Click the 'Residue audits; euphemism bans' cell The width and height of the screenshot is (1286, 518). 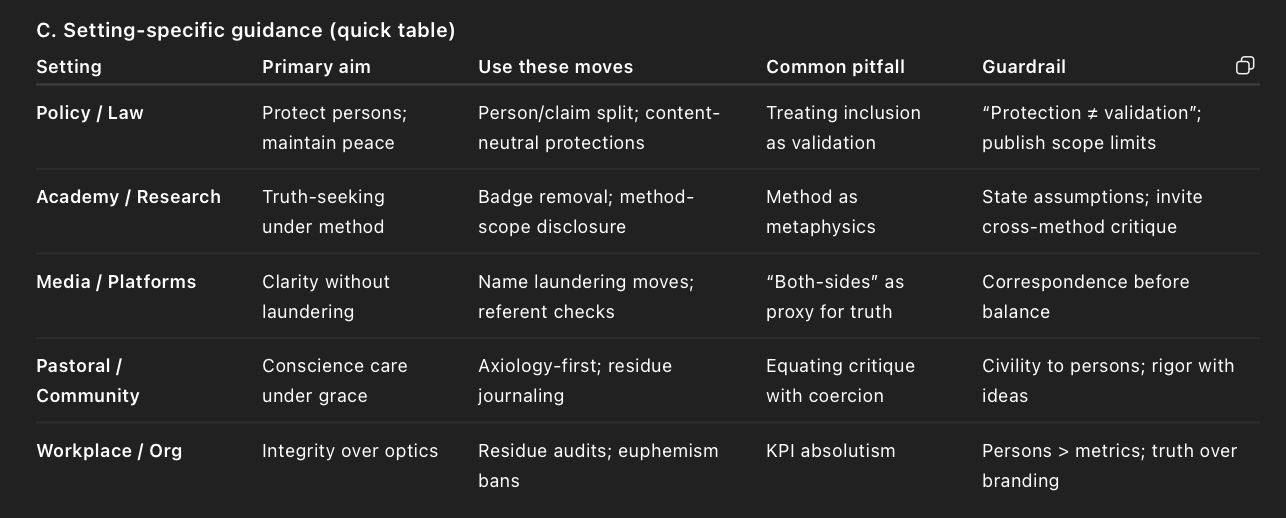click(x=598, y=465)
